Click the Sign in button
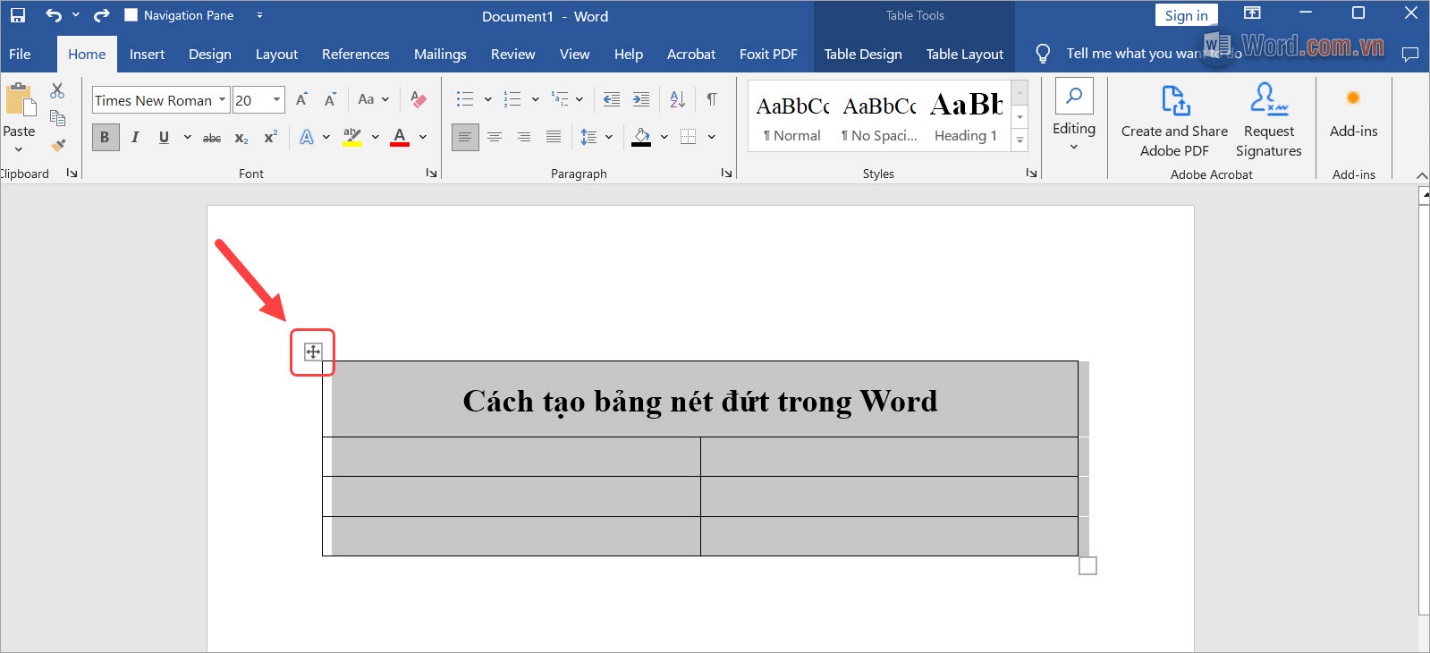1430x653 pixels. (x=1186, y=14)
